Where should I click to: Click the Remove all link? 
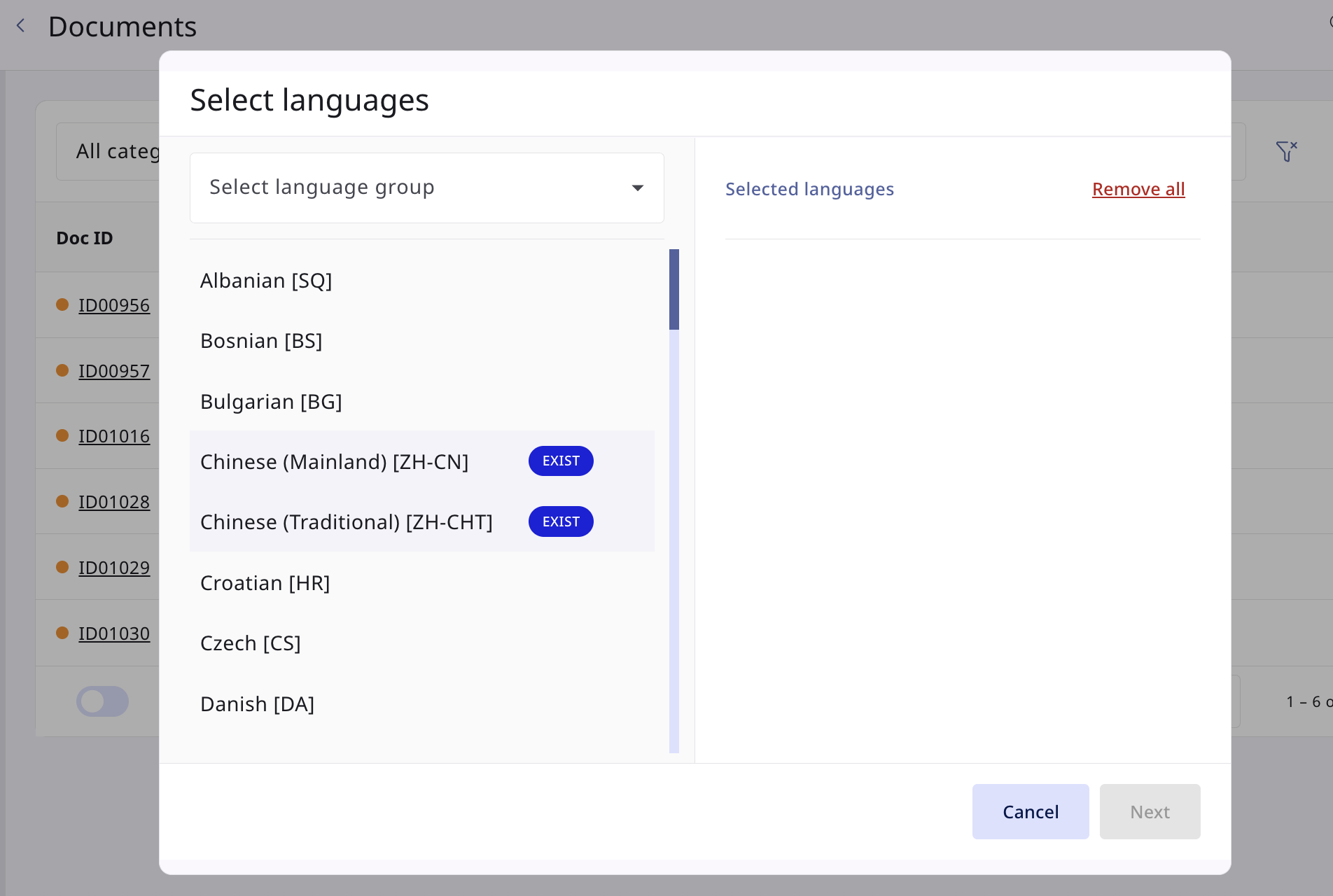[1138, 189]
